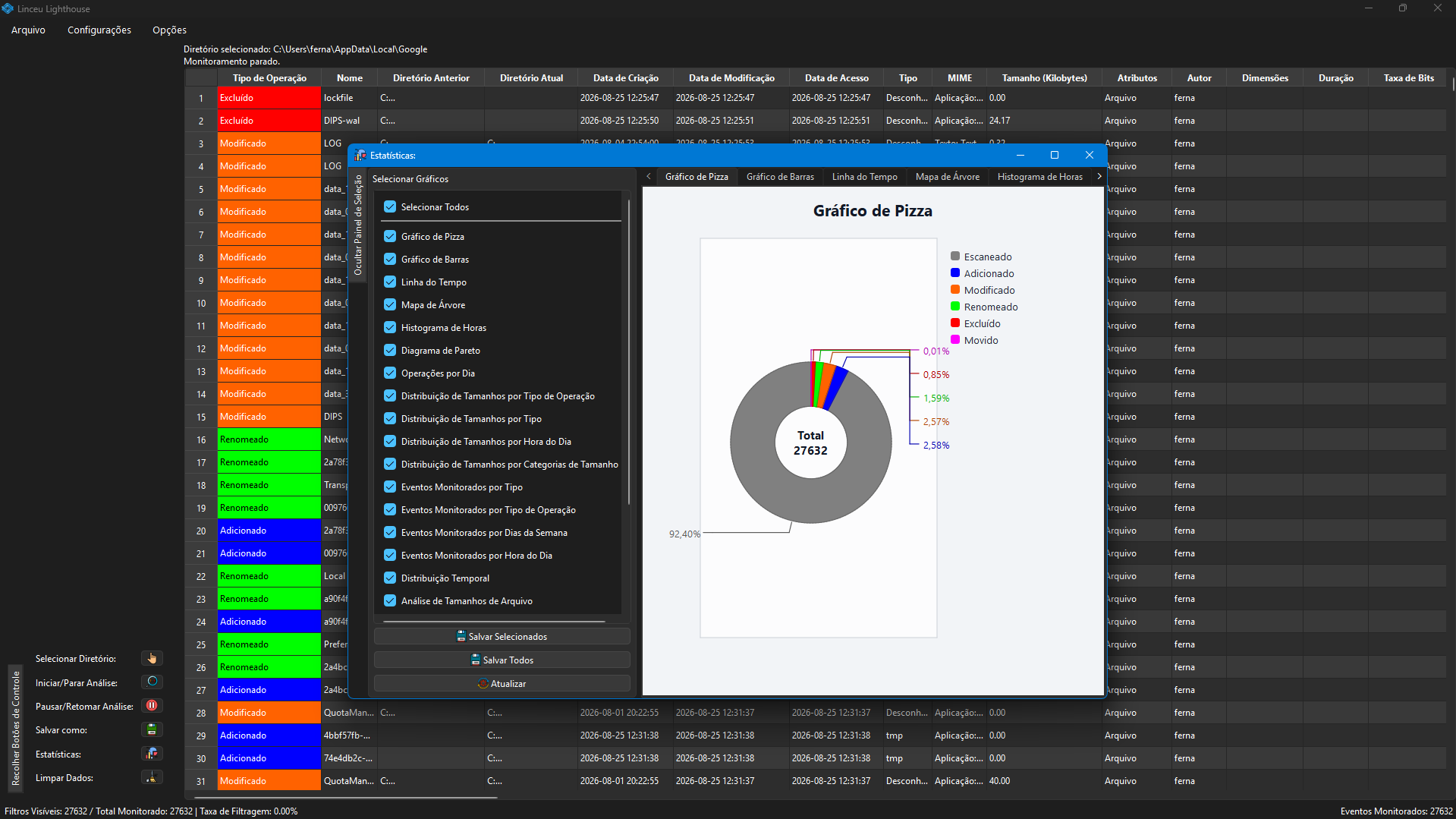Collapse the Ocultar Painel de Seleção sidebar
The image size is (1456, 819).
tap(358, 225)
